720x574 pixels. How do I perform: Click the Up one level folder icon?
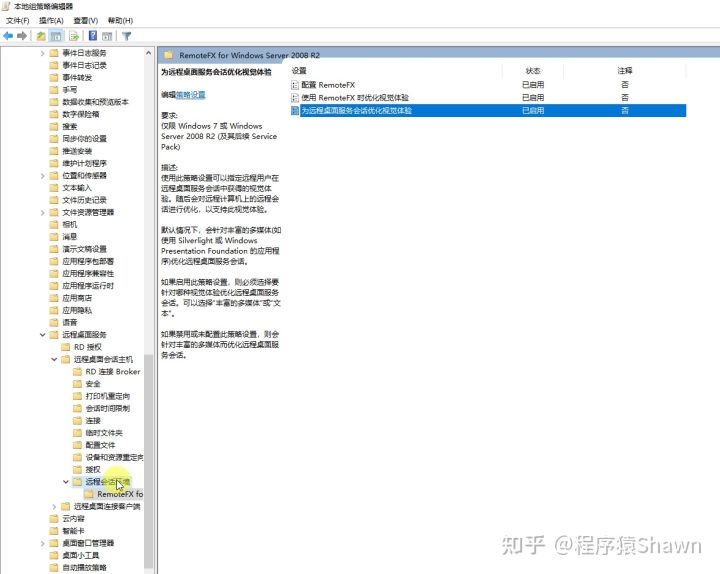click(x=41, y=36)
